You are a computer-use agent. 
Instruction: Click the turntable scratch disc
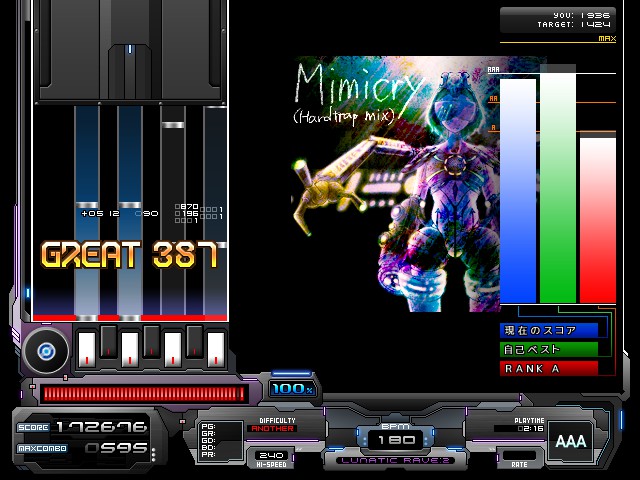click(46, 351)
